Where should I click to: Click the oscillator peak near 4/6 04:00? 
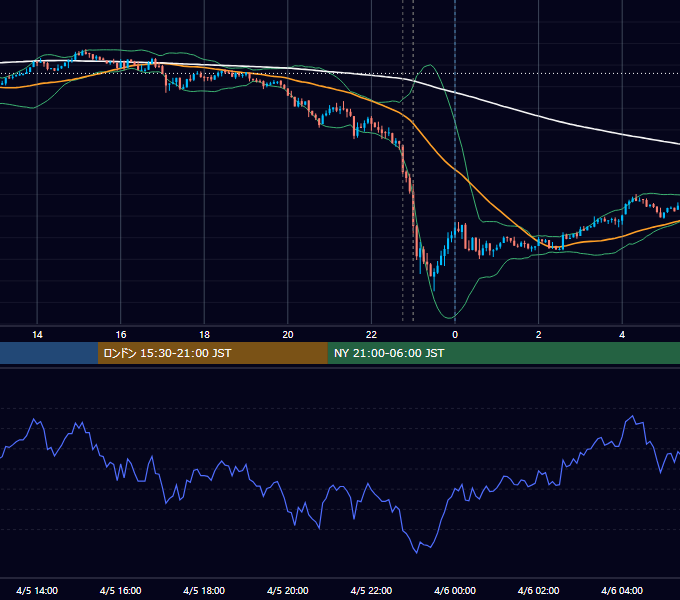pos(632,417)
